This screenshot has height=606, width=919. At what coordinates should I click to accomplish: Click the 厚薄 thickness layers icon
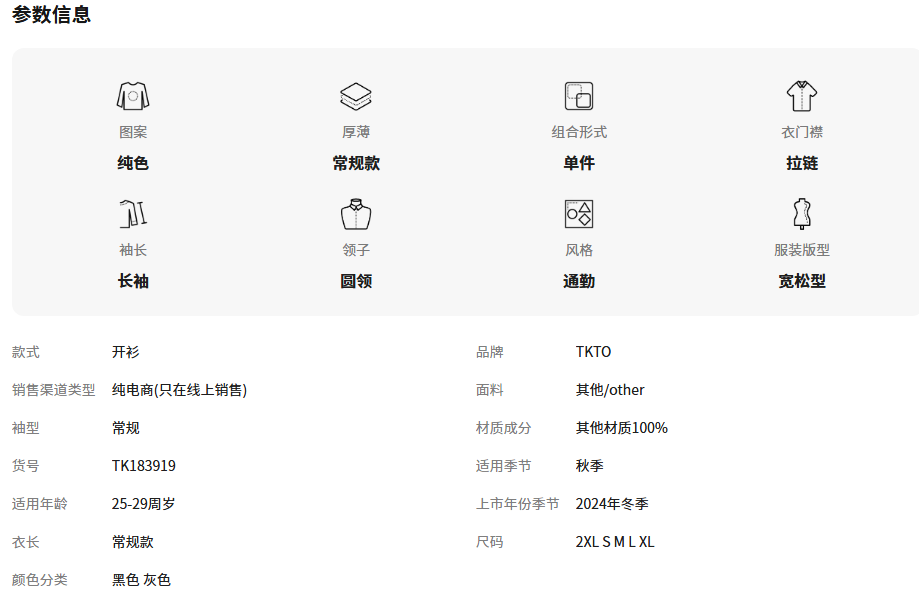356,97
